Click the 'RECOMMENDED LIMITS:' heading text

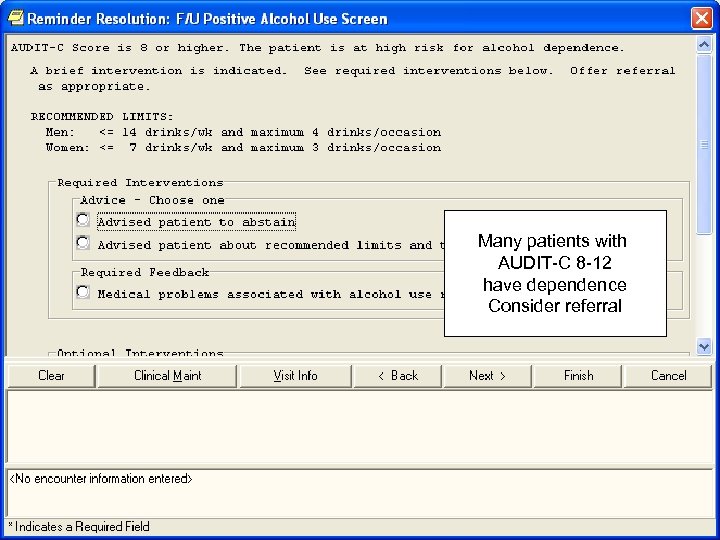coord(102,117)
